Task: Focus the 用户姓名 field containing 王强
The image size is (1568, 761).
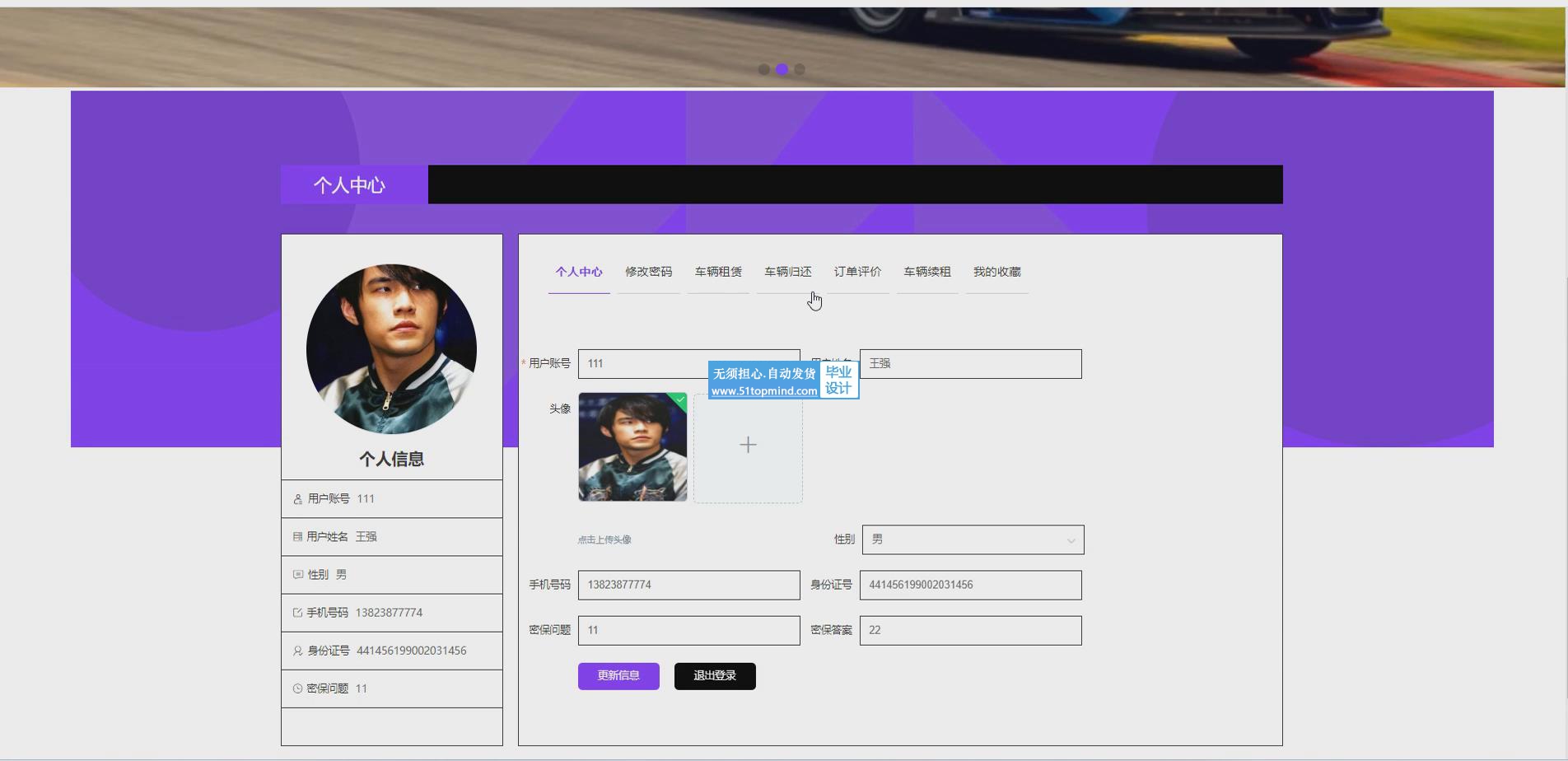Action: coord(970,364)
